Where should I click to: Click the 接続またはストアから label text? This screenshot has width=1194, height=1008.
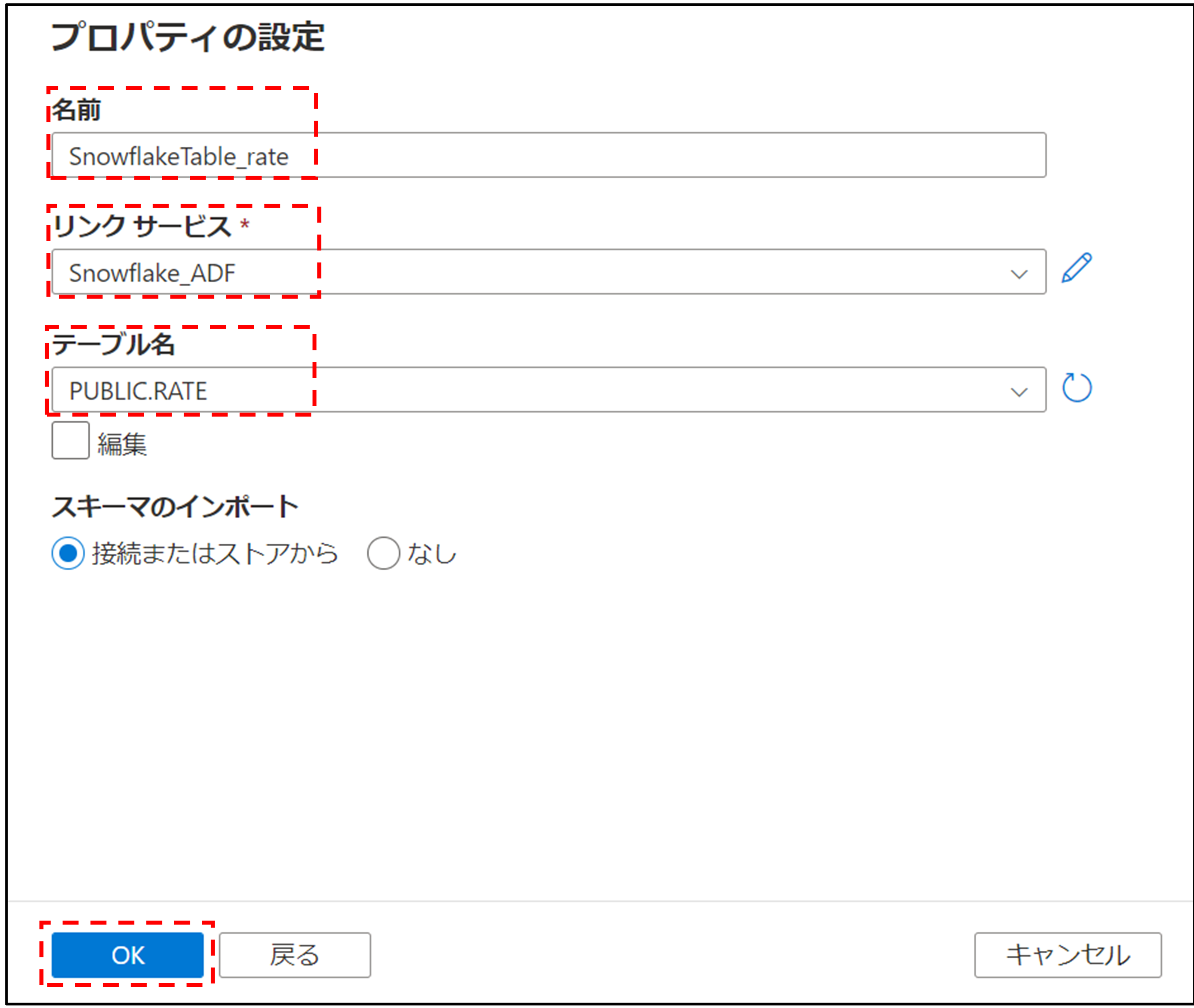[215, 554]
